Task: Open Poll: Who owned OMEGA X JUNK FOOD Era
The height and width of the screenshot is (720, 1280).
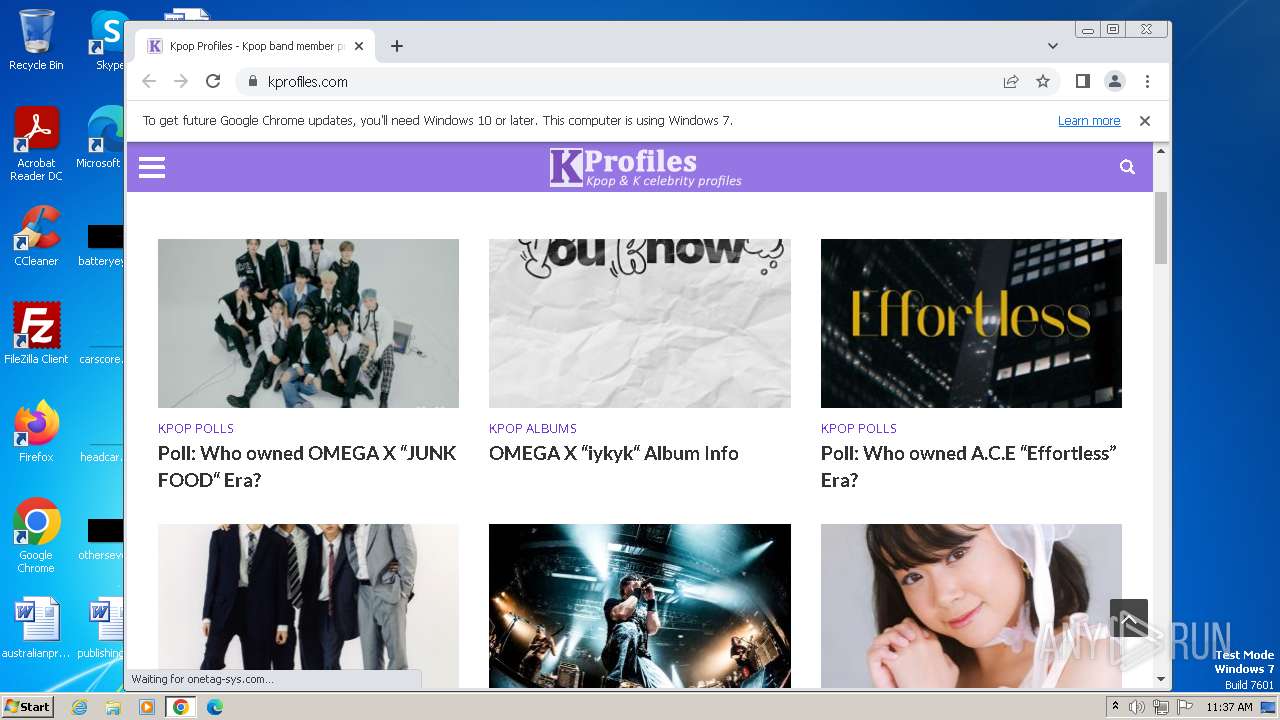Action: click(x=308, y=466)
